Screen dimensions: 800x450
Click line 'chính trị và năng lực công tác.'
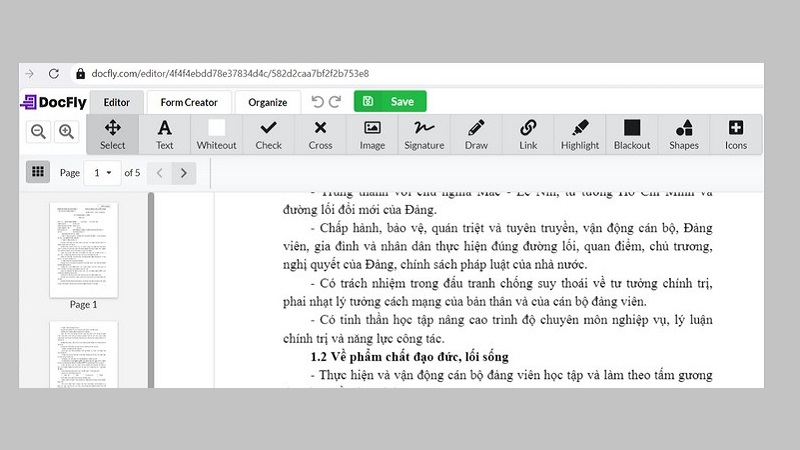coord(364,338)
